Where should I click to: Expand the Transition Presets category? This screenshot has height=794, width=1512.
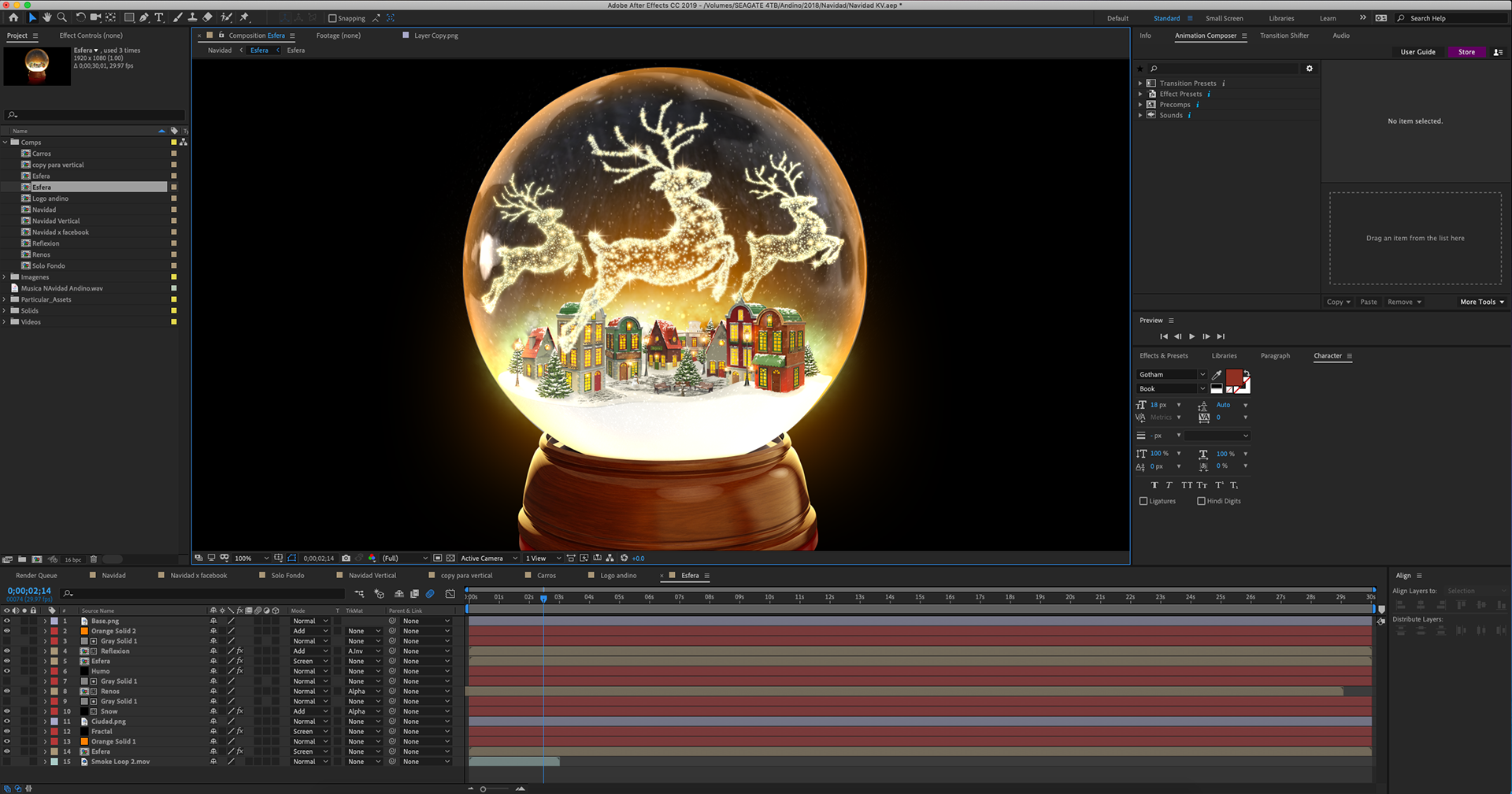pos(1140,83)
